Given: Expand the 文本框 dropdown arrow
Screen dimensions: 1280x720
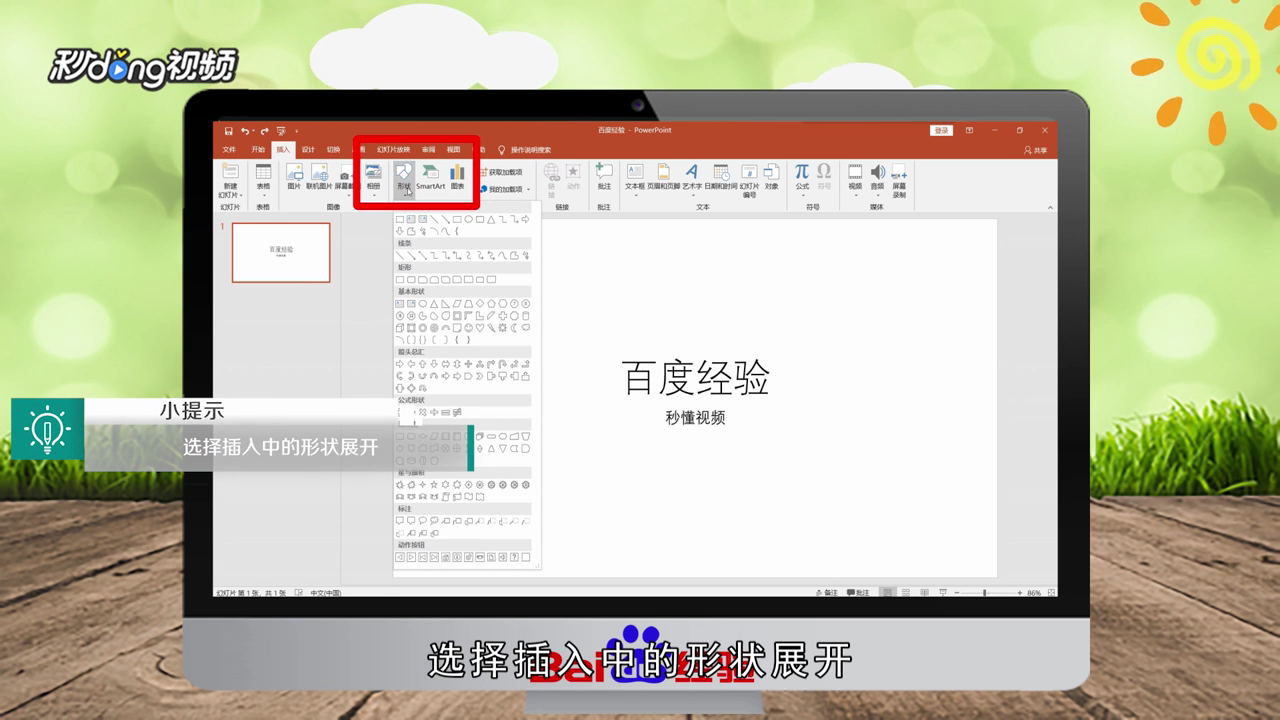Looking at the screenshot, I should point(635,193).
